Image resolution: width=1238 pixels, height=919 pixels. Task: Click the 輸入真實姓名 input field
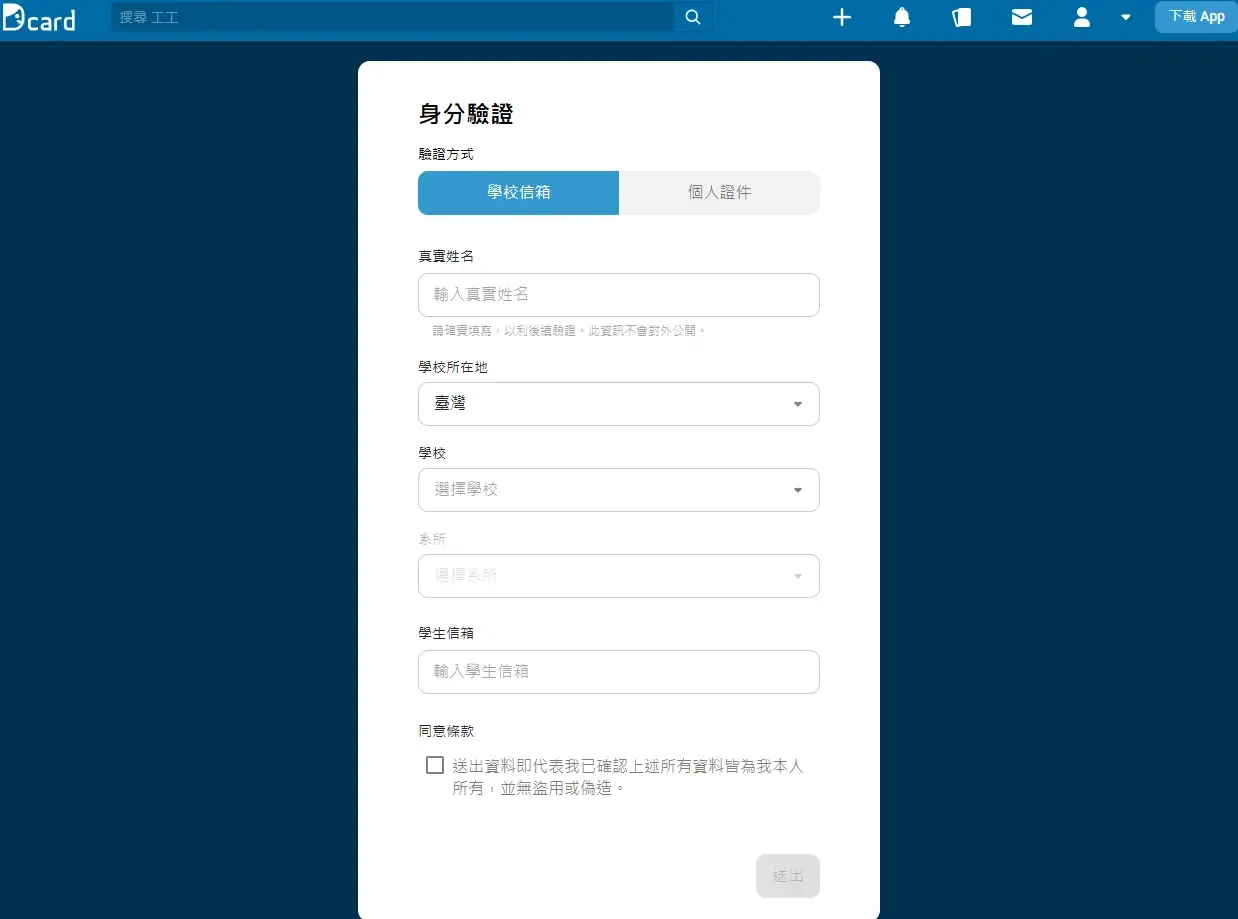click(x=618, y=294)
